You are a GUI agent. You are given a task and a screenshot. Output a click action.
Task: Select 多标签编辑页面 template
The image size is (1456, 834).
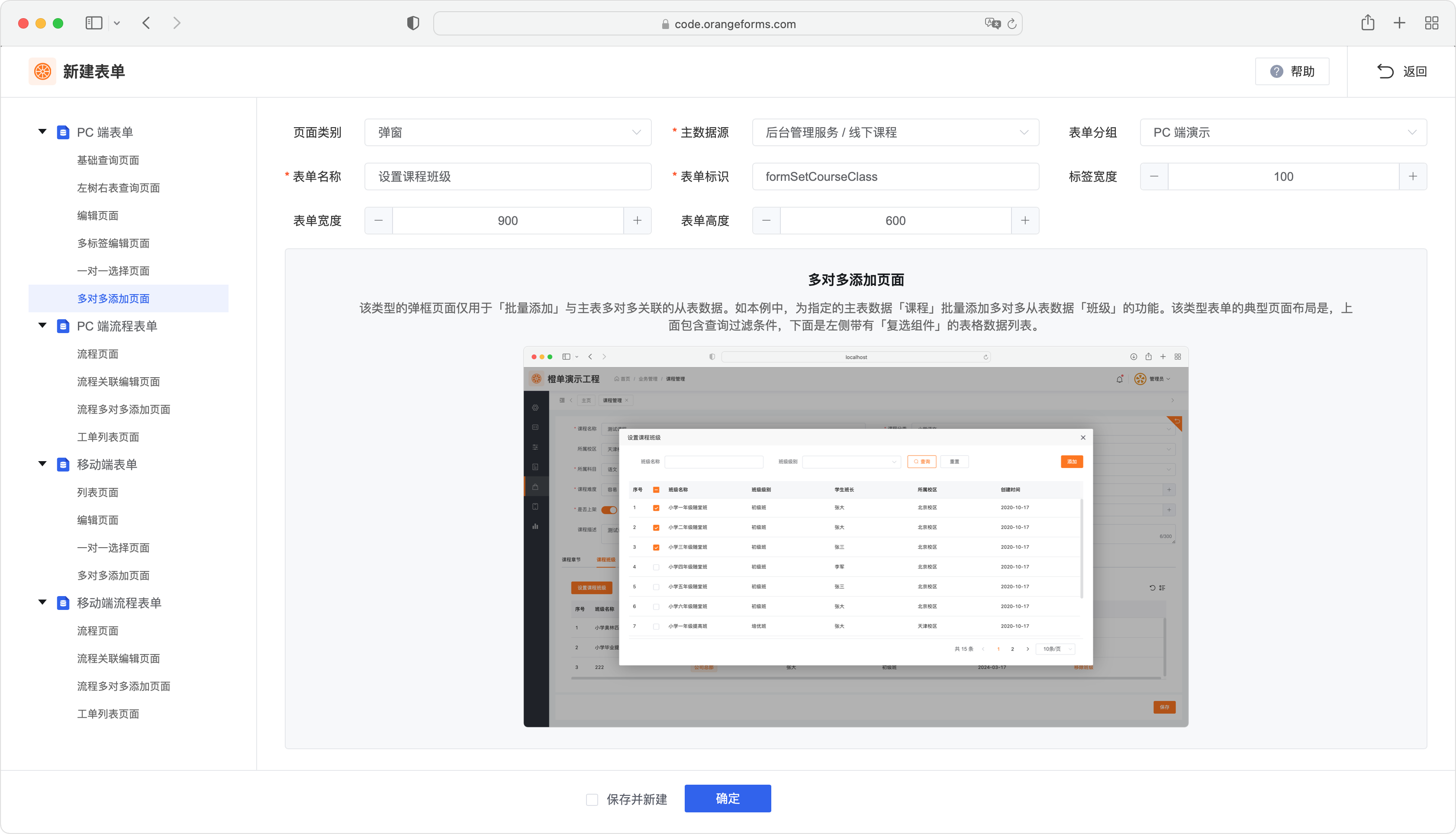[113, 244]
